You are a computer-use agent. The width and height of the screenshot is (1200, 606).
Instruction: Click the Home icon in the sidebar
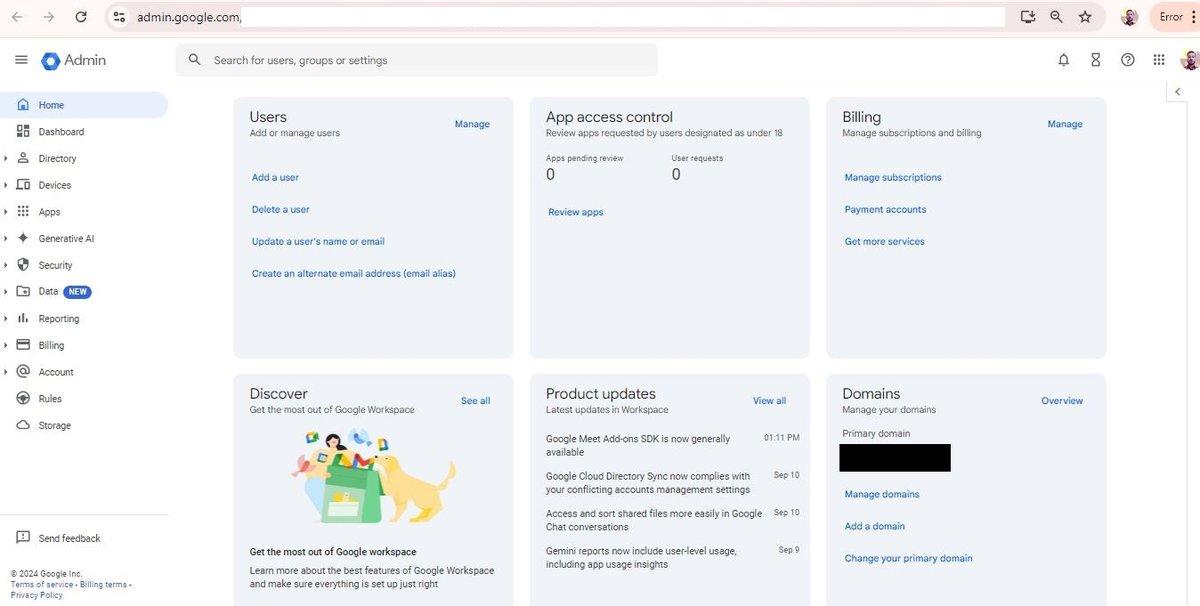point(23,105)
